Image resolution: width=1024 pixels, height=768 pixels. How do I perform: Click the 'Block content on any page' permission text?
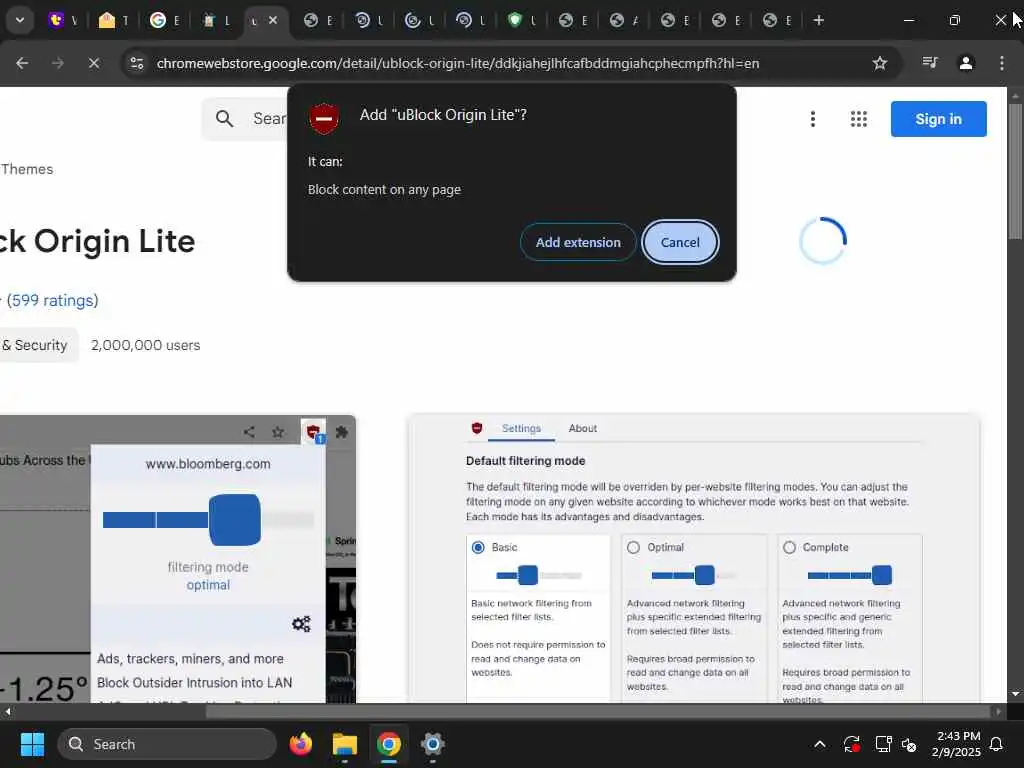point(384,189)
